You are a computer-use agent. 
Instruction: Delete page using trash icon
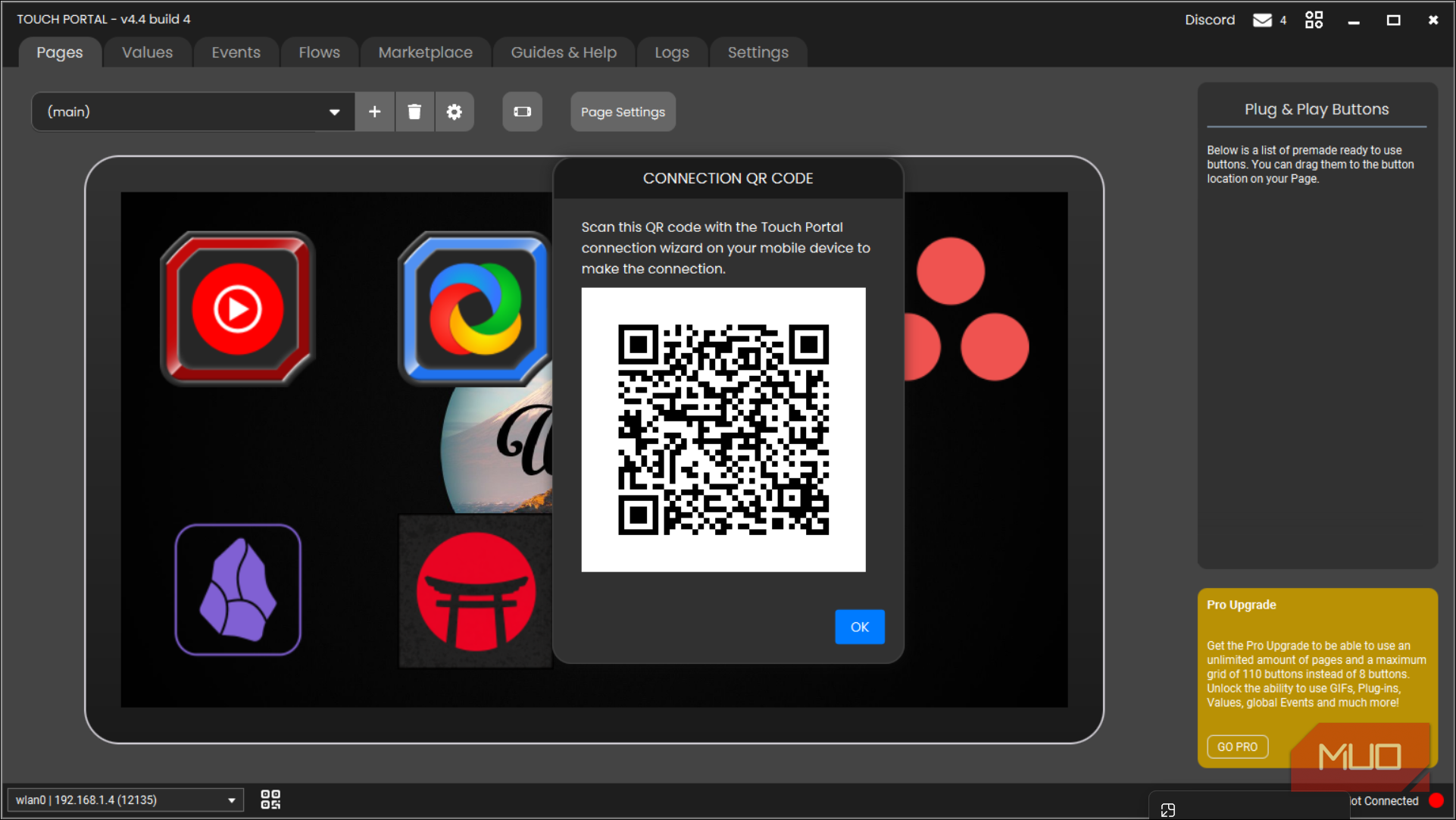point(414,112)
